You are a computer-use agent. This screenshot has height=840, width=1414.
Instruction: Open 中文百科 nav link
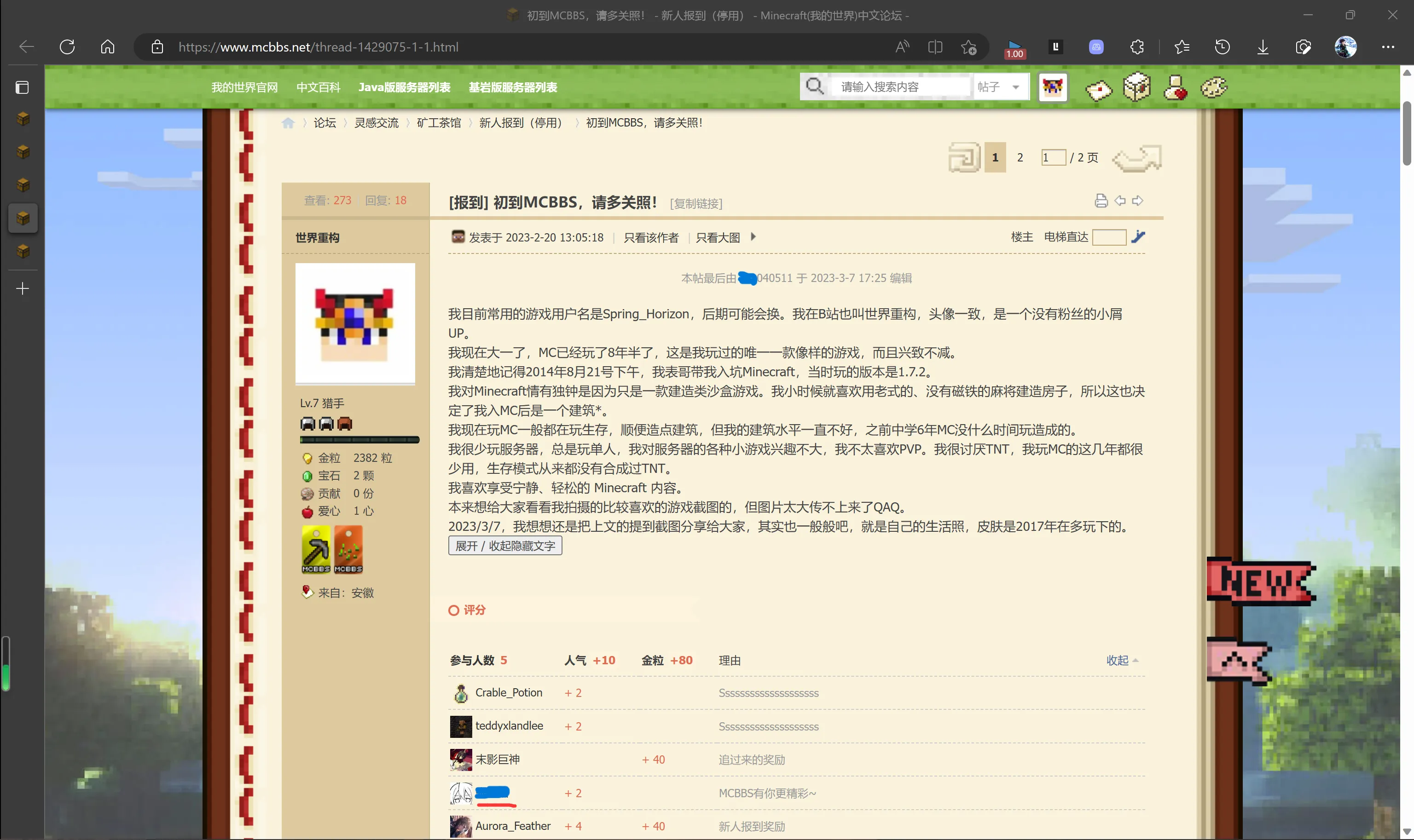[x=318, y=87]
